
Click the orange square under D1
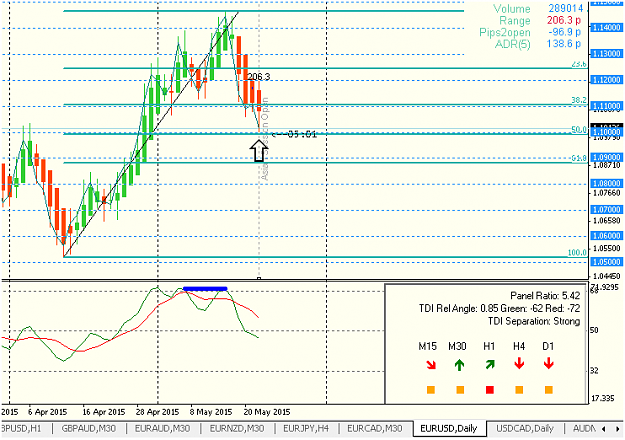(x=549, y=390)
